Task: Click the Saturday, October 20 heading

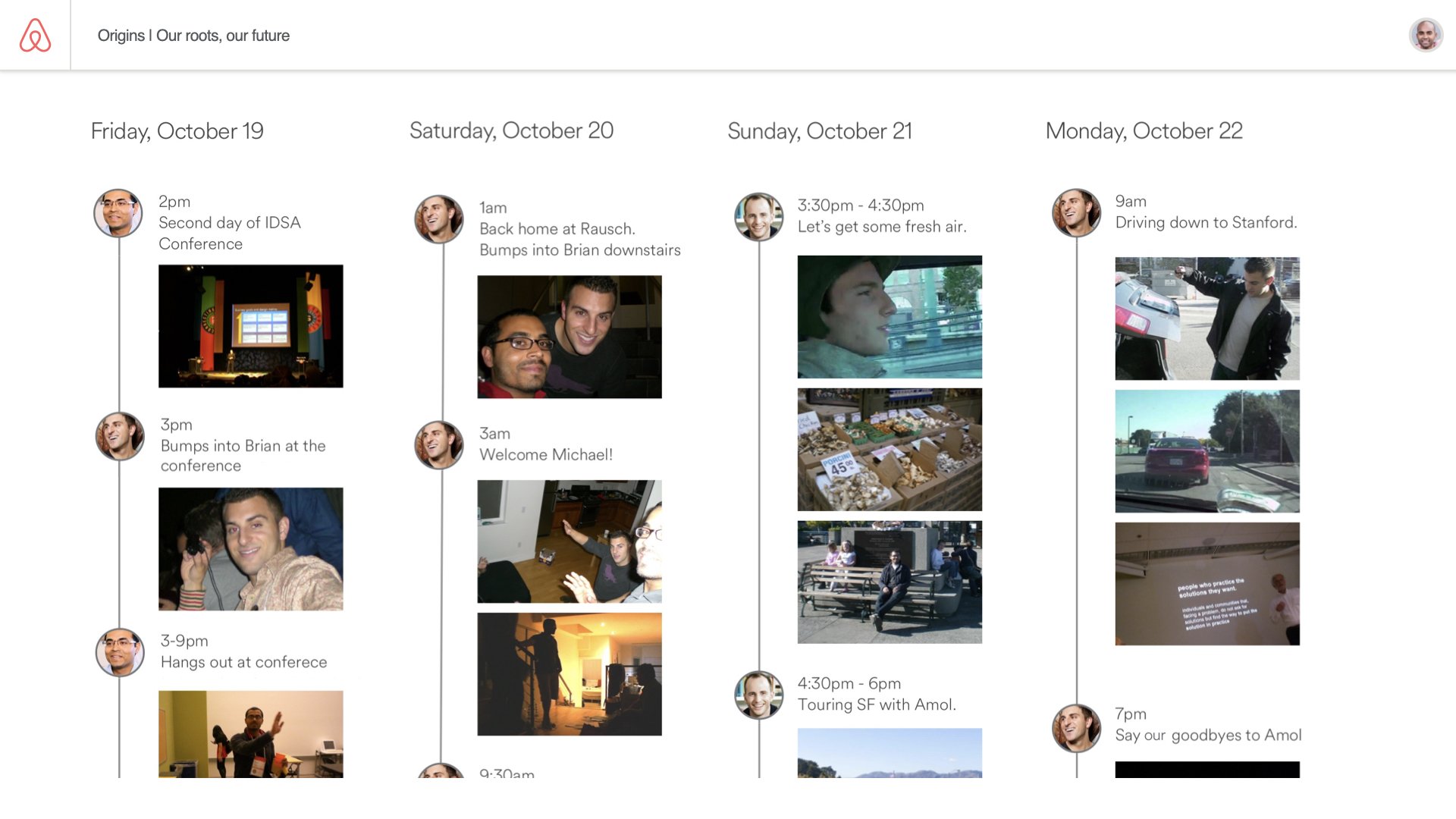Action: 512,130
